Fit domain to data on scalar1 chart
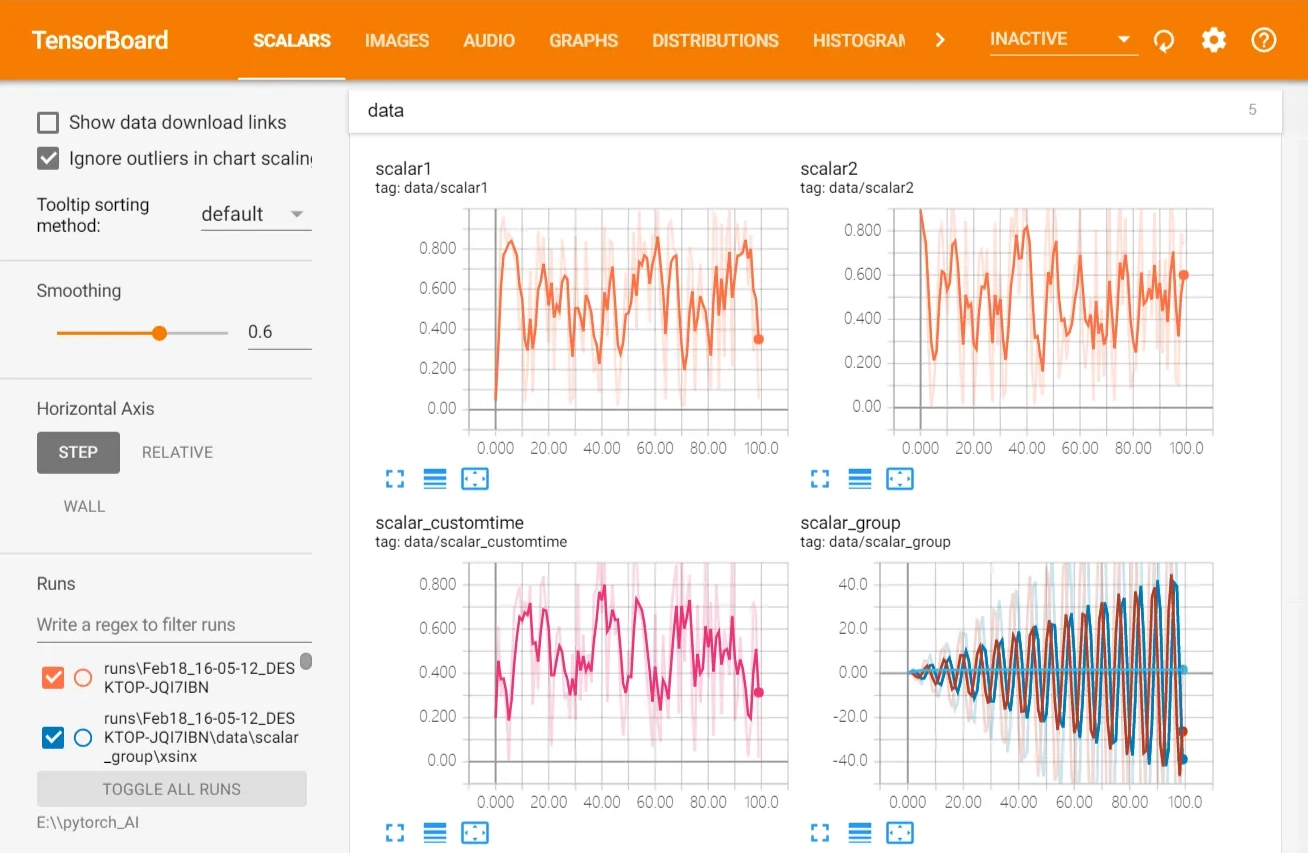The image size is (1308, 853). [475, 479]
